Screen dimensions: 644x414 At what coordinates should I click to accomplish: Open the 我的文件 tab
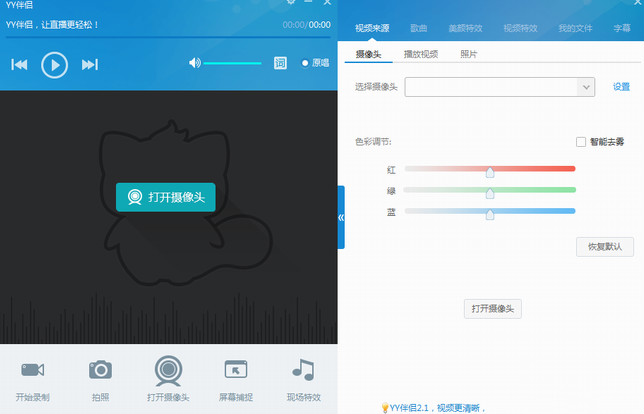tap(575, 28)
